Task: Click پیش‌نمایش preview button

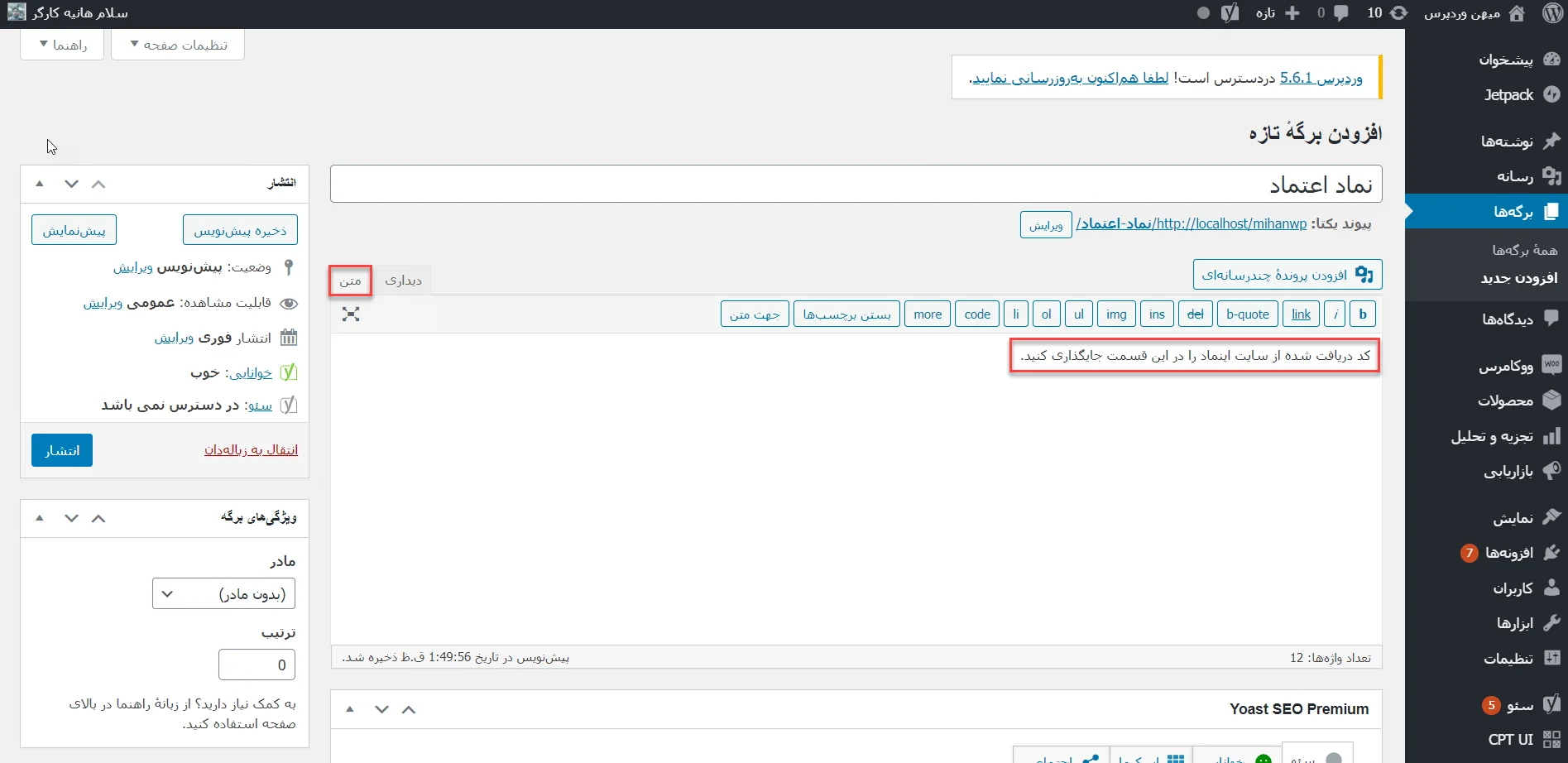Action: [74, 230]
